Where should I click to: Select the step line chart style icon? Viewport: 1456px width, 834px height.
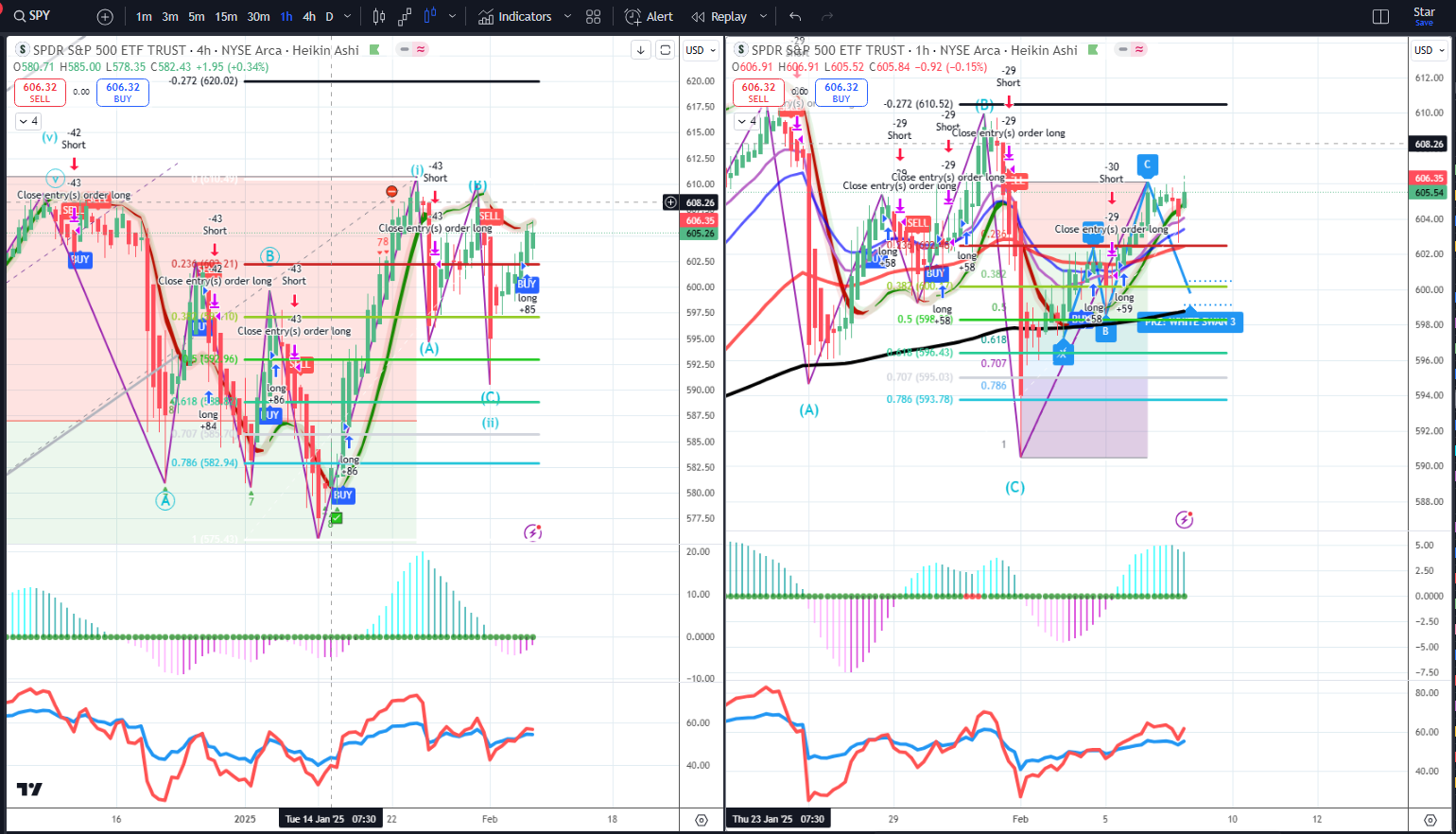406,17
